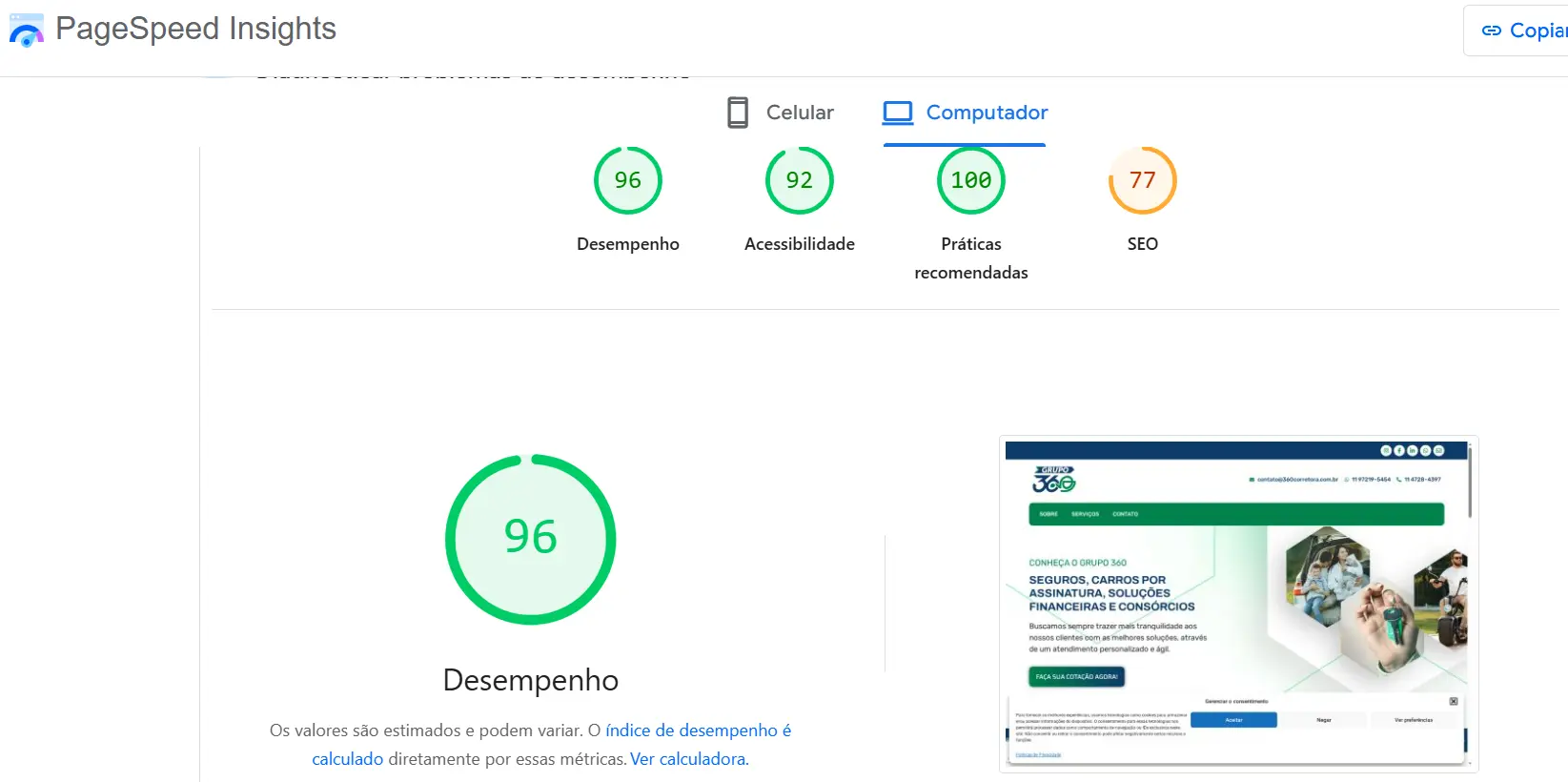Image resolution: width=1568 pixels, height=782 pixels.
Task: Click the large Desempenho heading
Action: (x=530, y=680)
